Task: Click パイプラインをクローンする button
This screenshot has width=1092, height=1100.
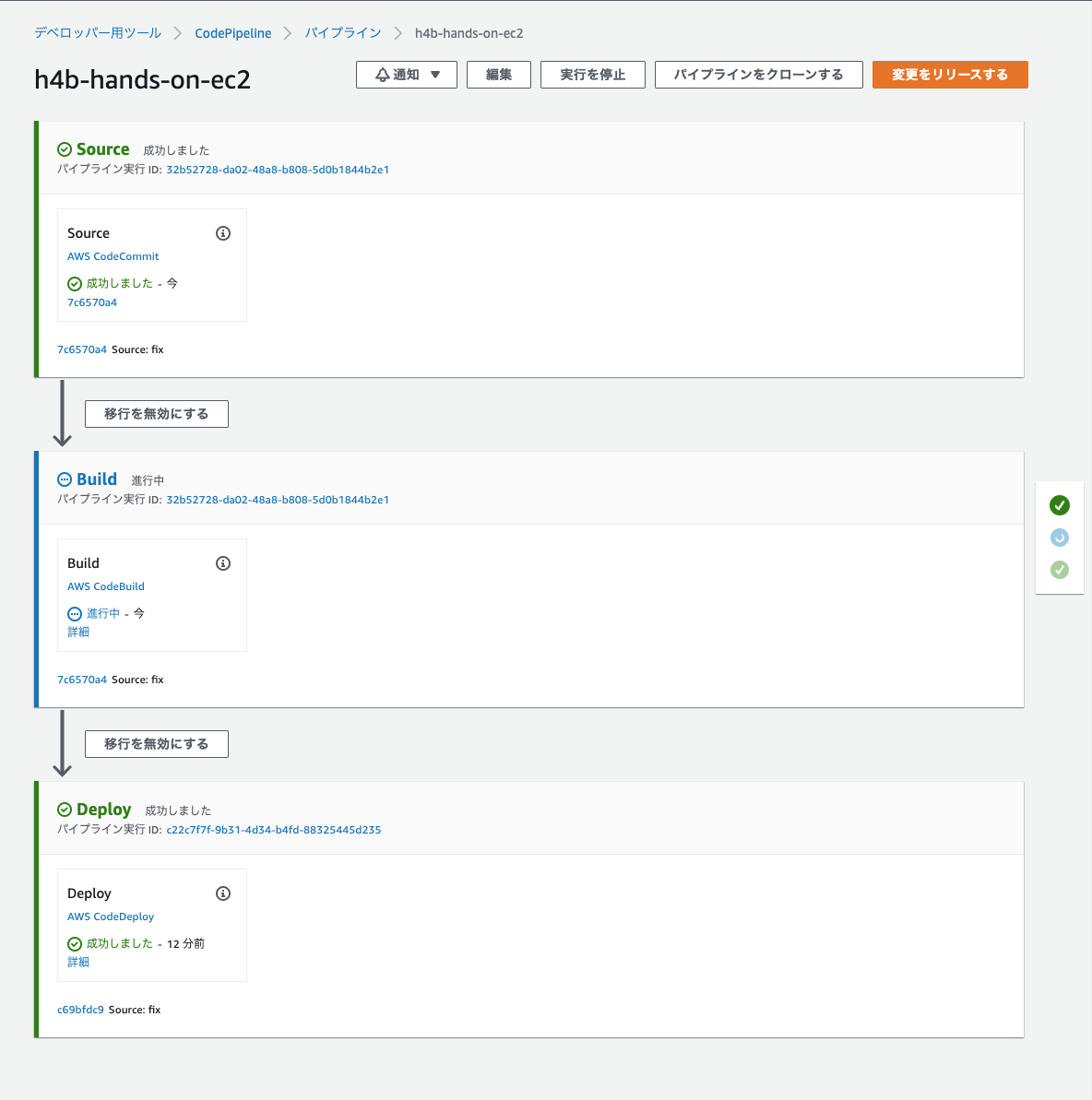Action: (x=759, y=75)
